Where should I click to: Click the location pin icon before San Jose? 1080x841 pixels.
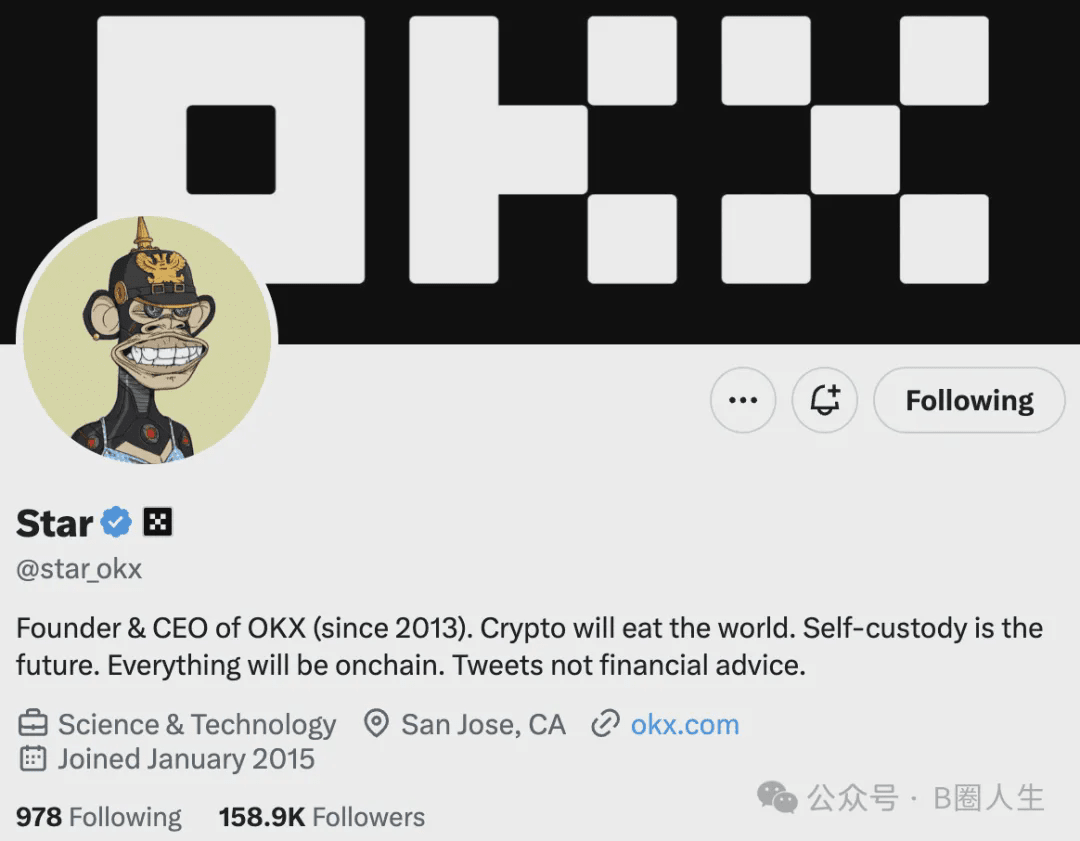378,723
